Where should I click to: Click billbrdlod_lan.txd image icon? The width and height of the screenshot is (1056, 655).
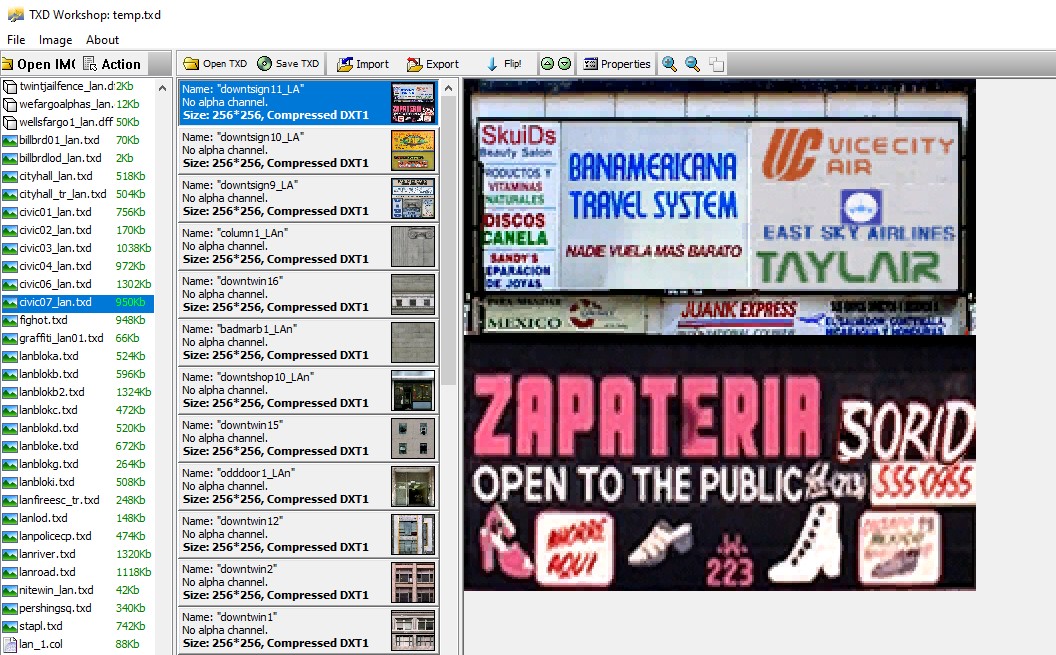(x=9, y=158)
